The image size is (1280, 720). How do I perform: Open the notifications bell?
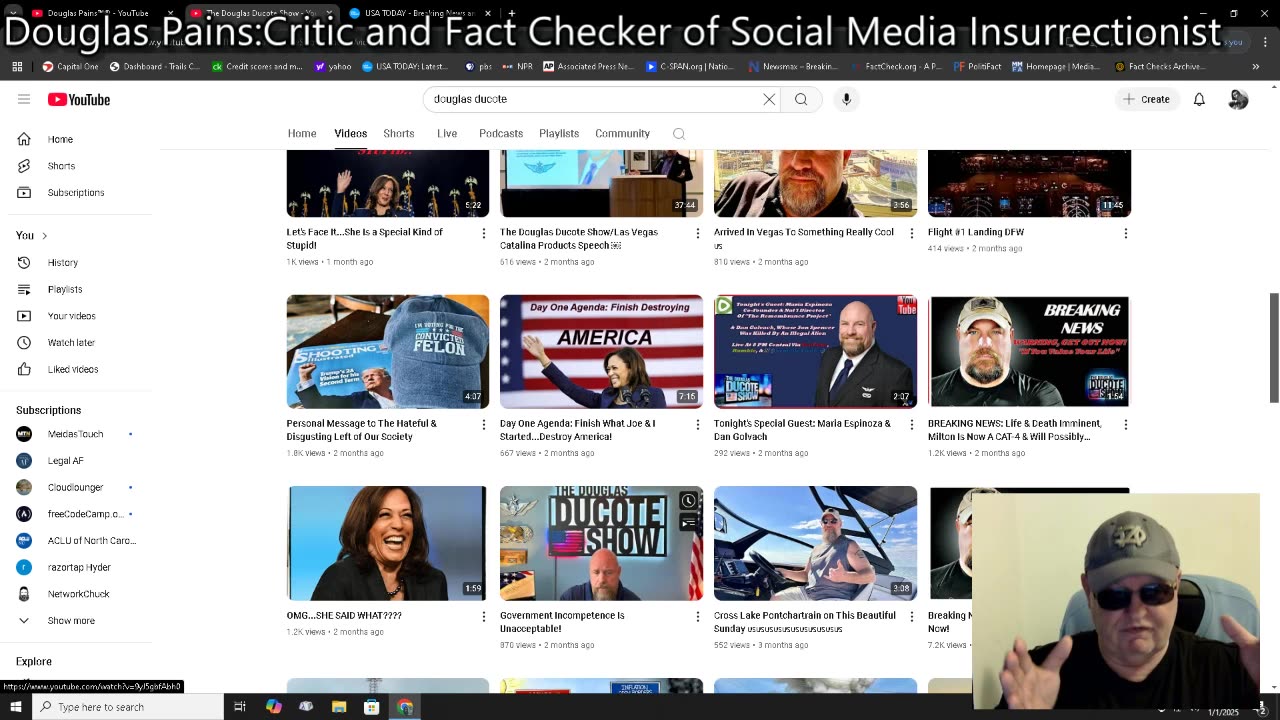click(1199, 99)
